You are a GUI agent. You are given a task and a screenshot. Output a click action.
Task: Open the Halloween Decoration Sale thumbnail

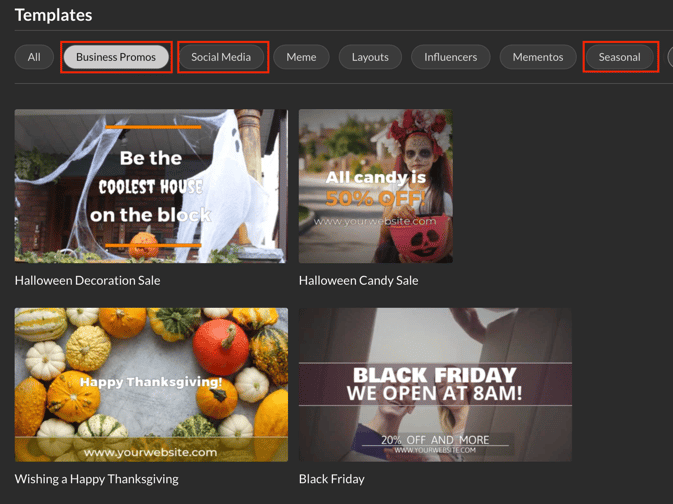[x=151, y=186]
